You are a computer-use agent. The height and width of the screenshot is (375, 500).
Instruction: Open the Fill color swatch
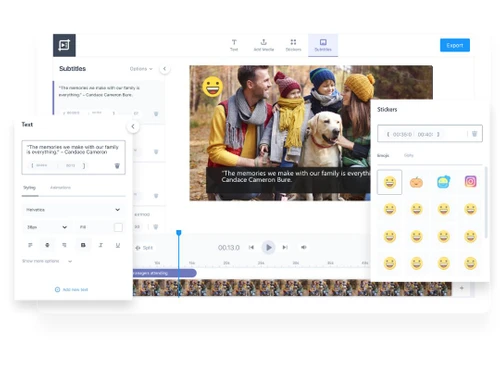[118, 227]
